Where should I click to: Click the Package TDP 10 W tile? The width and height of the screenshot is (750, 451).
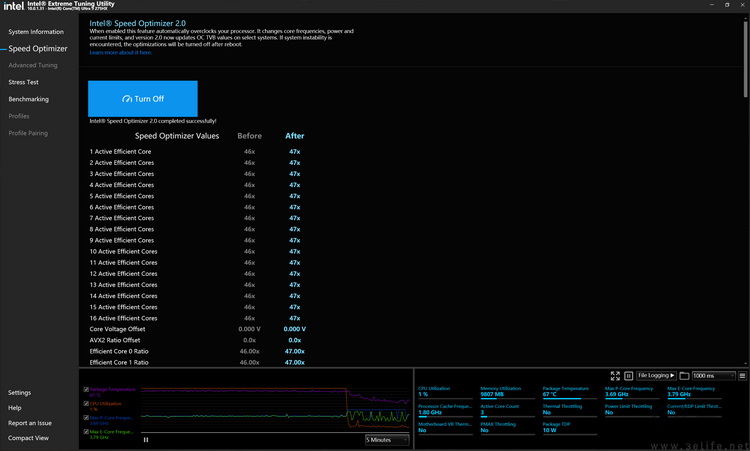pyautogui.click(x=569, y=428)
